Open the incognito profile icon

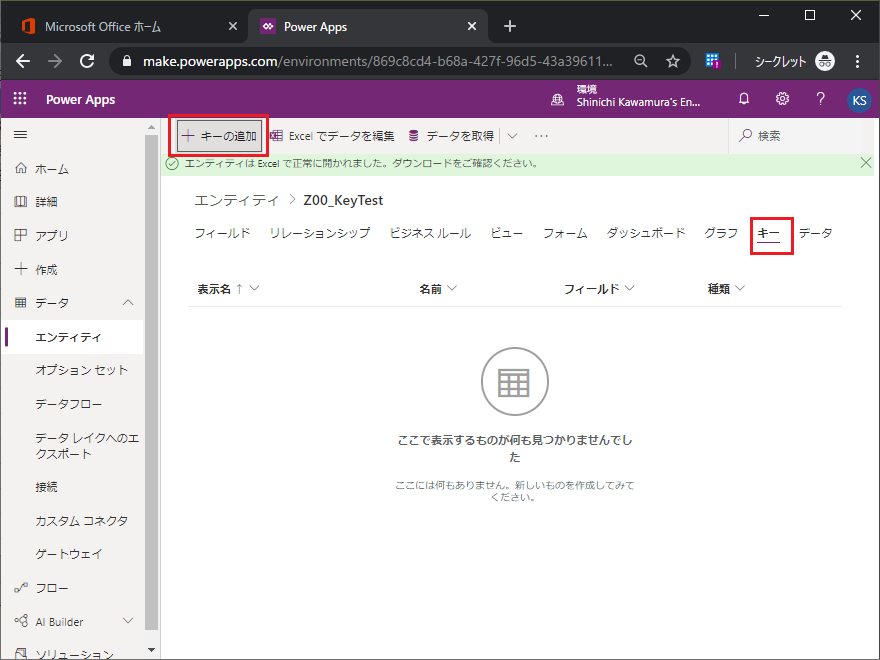(825, 61)
